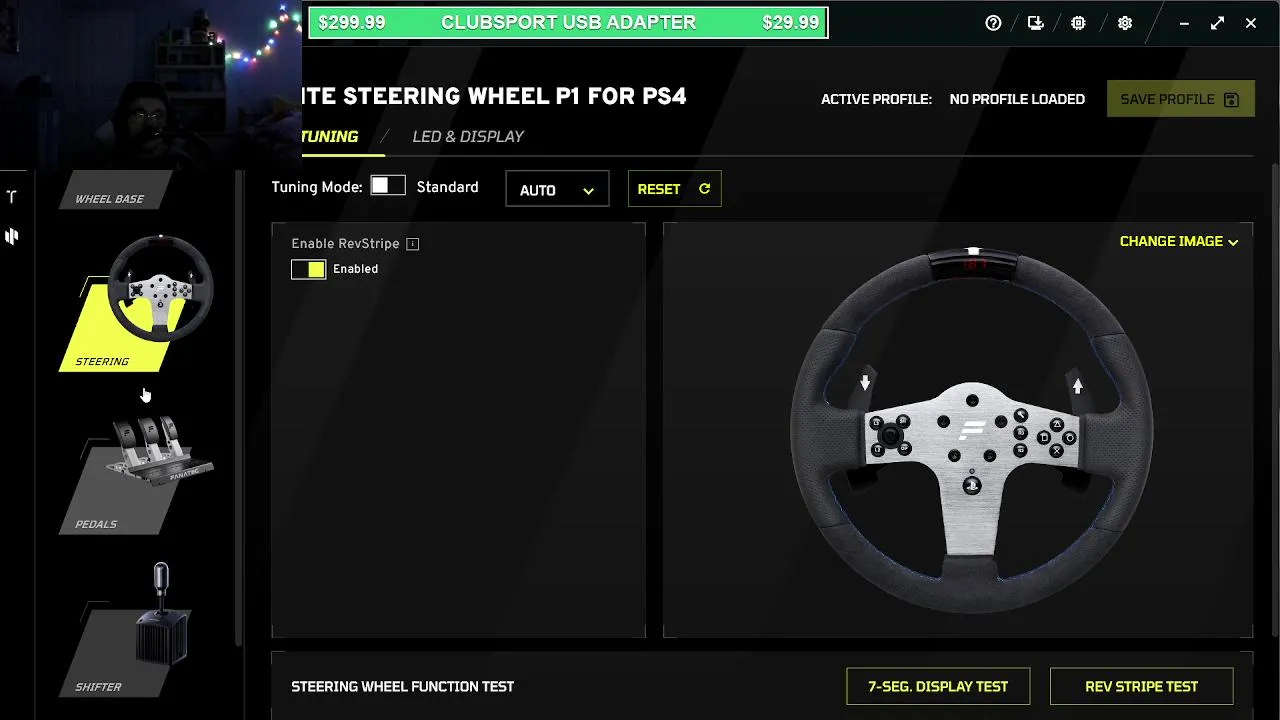The height and width of the screenshot is (720, 1280).
Task: Click the floppy disk icon on Save Profile
Action: [x=1231, y=99]
